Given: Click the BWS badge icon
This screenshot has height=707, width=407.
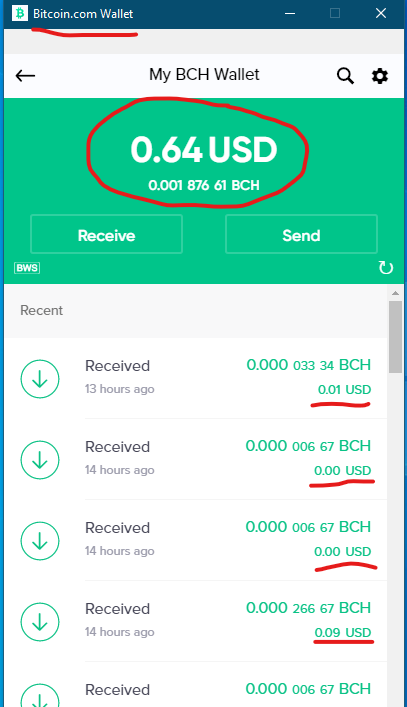Looking at the screenshot, I should point(27,268).
